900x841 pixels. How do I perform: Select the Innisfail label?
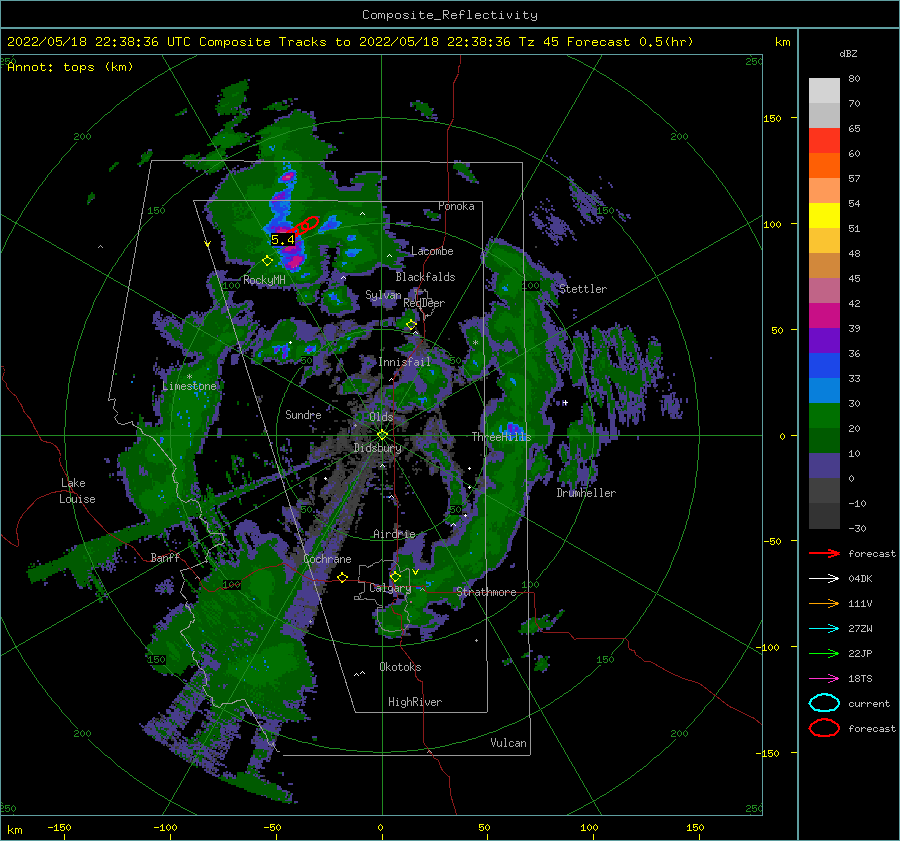404,362
